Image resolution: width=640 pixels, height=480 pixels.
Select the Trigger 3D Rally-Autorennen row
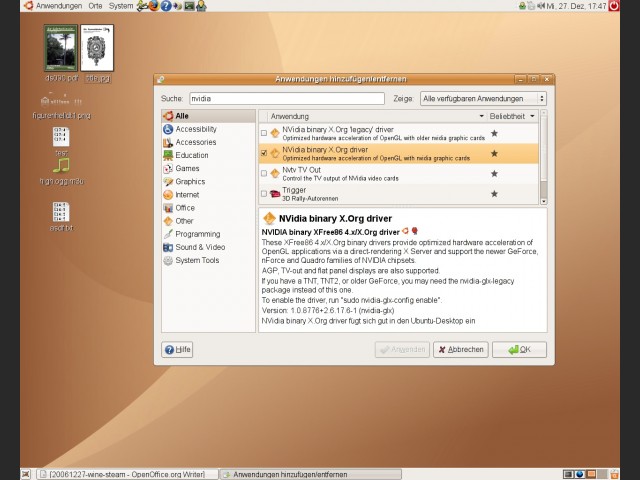(398, 194)
